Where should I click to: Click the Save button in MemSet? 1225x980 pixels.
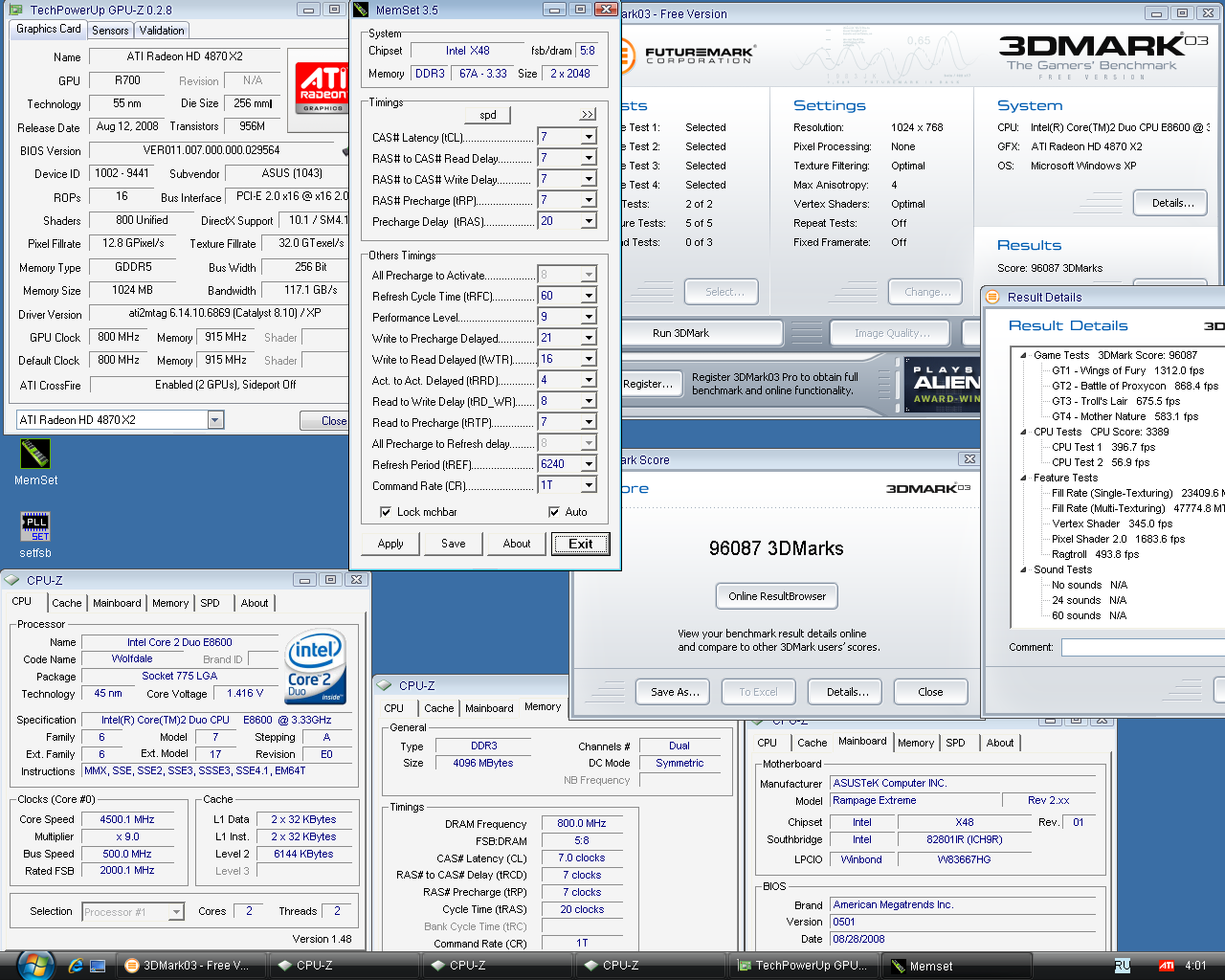click(x=454, y=544)
